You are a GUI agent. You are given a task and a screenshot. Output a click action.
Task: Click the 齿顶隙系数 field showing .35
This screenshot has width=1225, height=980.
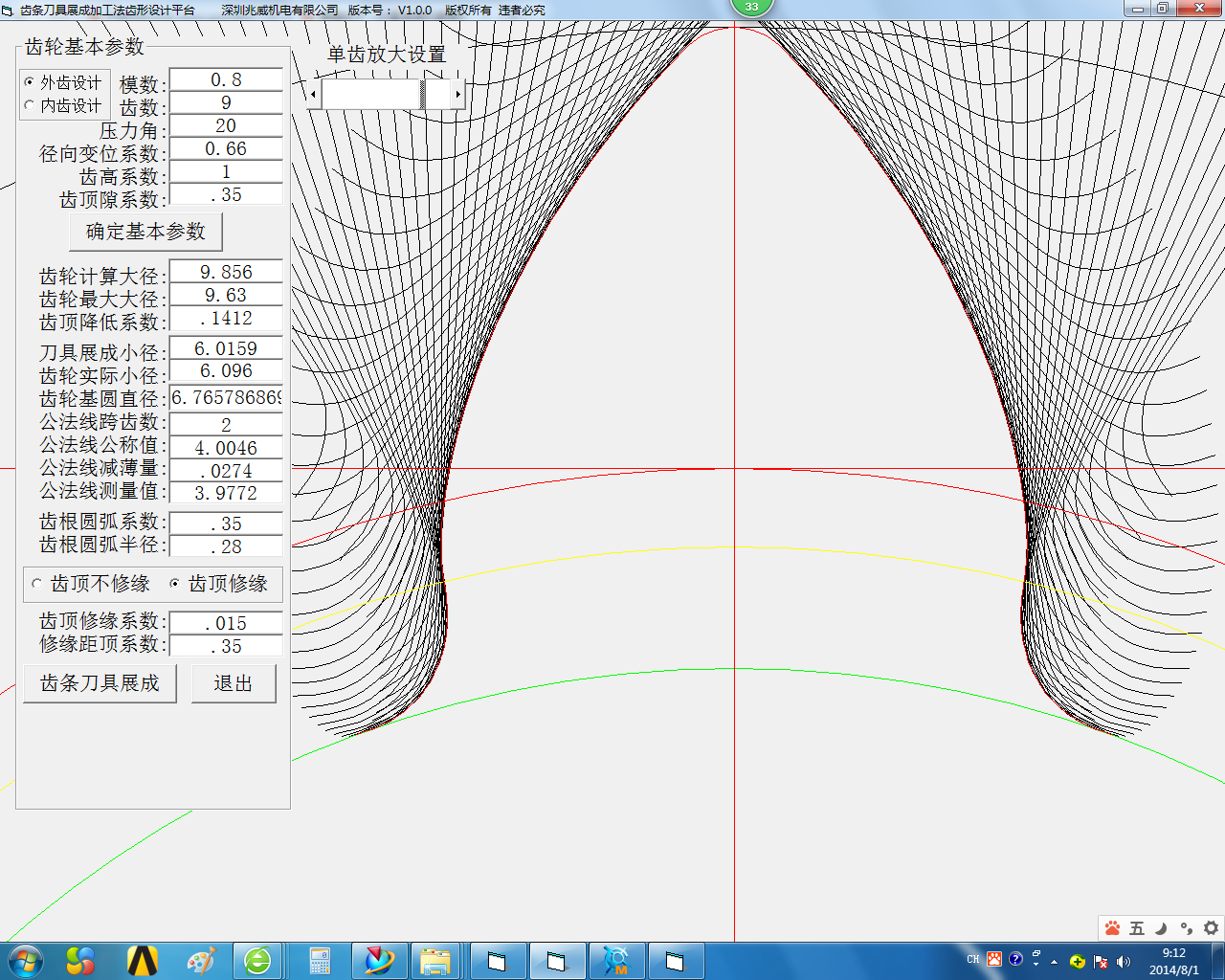pyautogui.click(x=226, y=194)
